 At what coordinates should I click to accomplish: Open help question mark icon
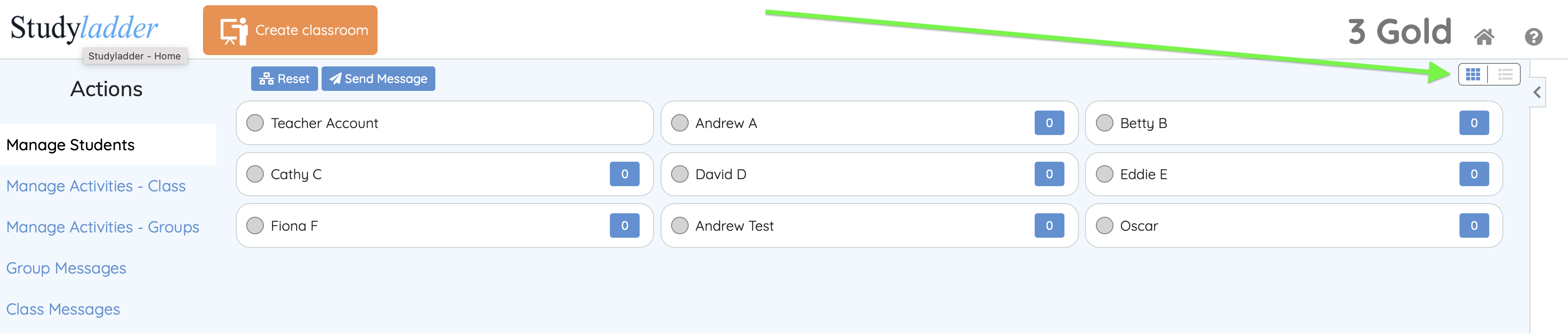tap(1533, 38)
